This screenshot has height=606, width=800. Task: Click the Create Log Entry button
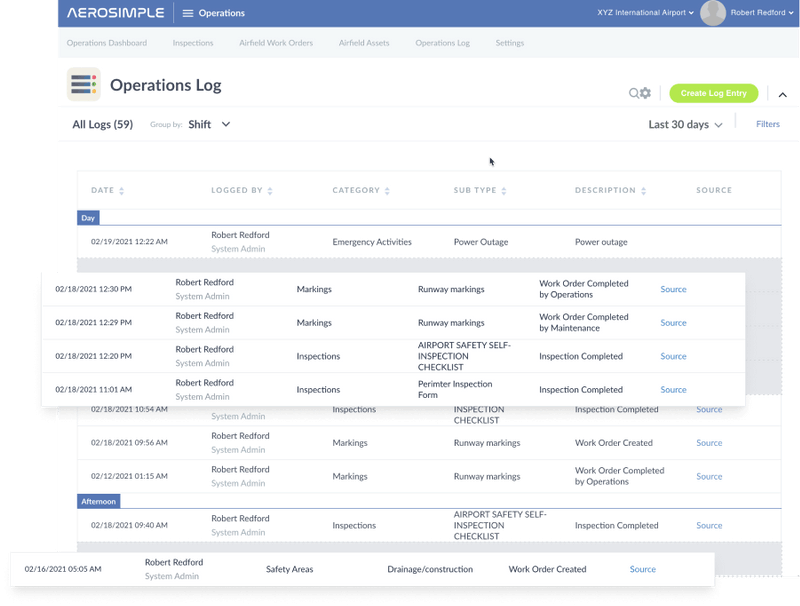pyautogui.click(x=713, y=92)
